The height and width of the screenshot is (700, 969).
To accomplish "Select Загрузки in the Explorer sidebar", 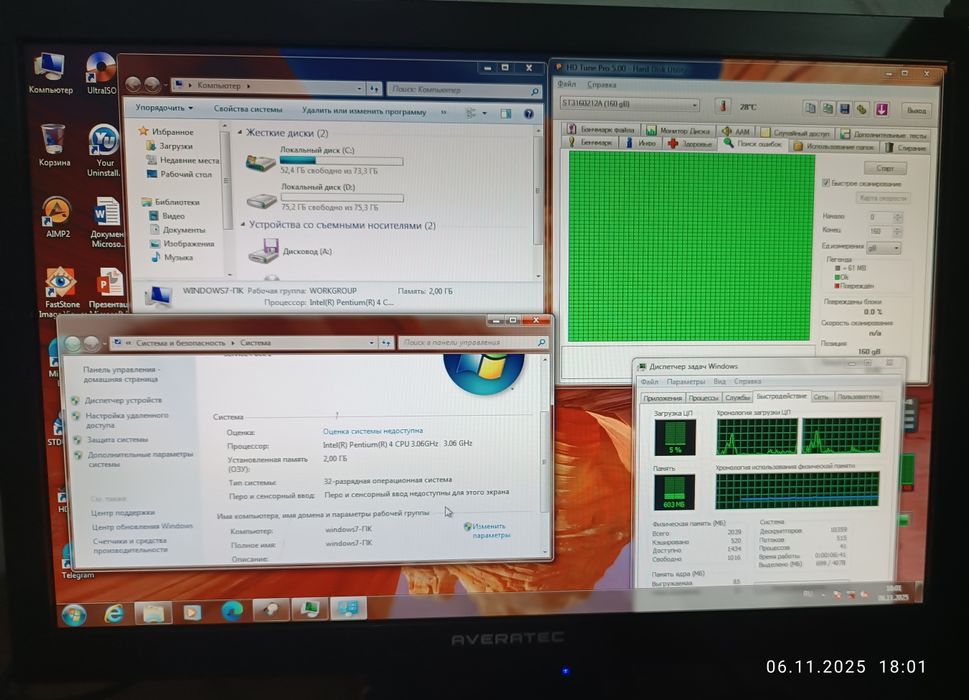I will pyautogui.click(x=176, y=146).
